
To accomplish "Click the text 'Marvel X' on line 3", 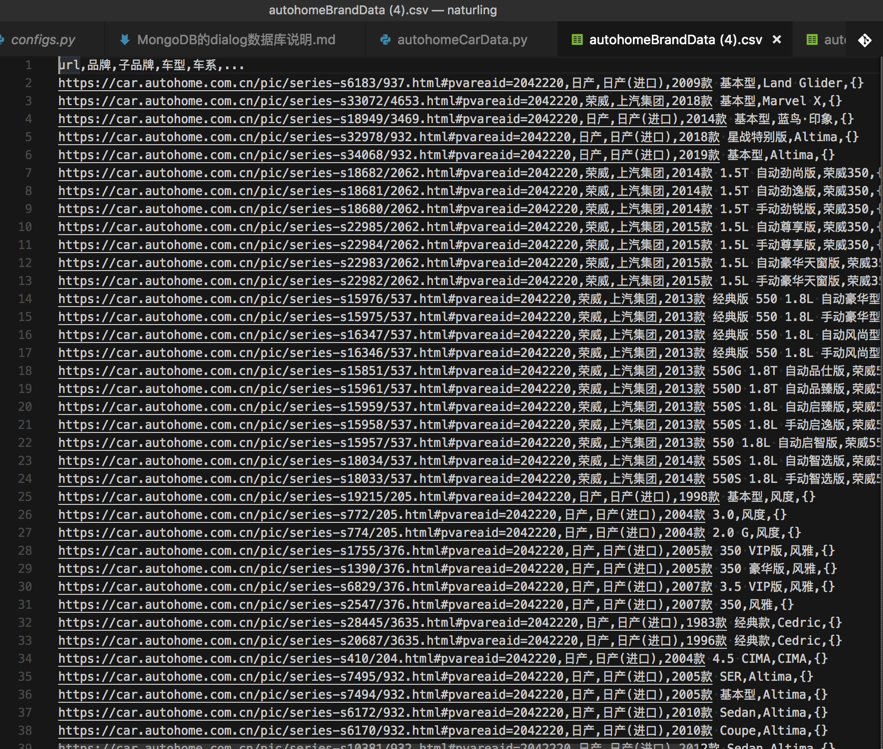I will click(792, 101).
